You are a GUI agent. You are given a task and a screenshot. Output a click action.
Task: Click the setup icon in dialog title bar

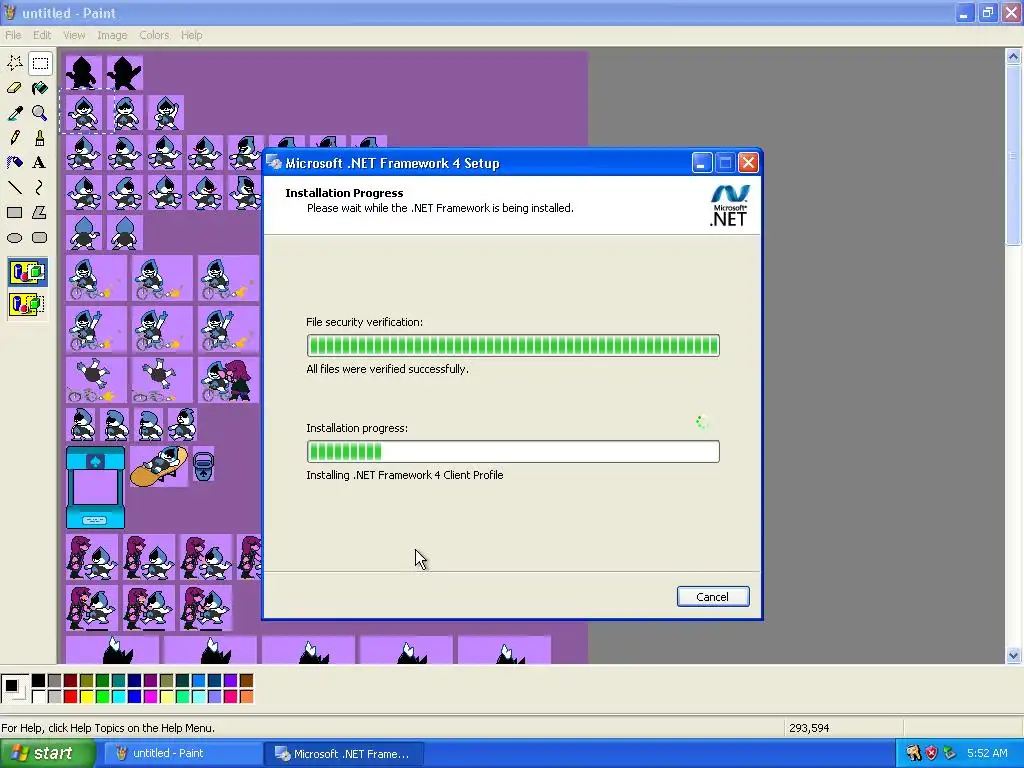point(274,163)
